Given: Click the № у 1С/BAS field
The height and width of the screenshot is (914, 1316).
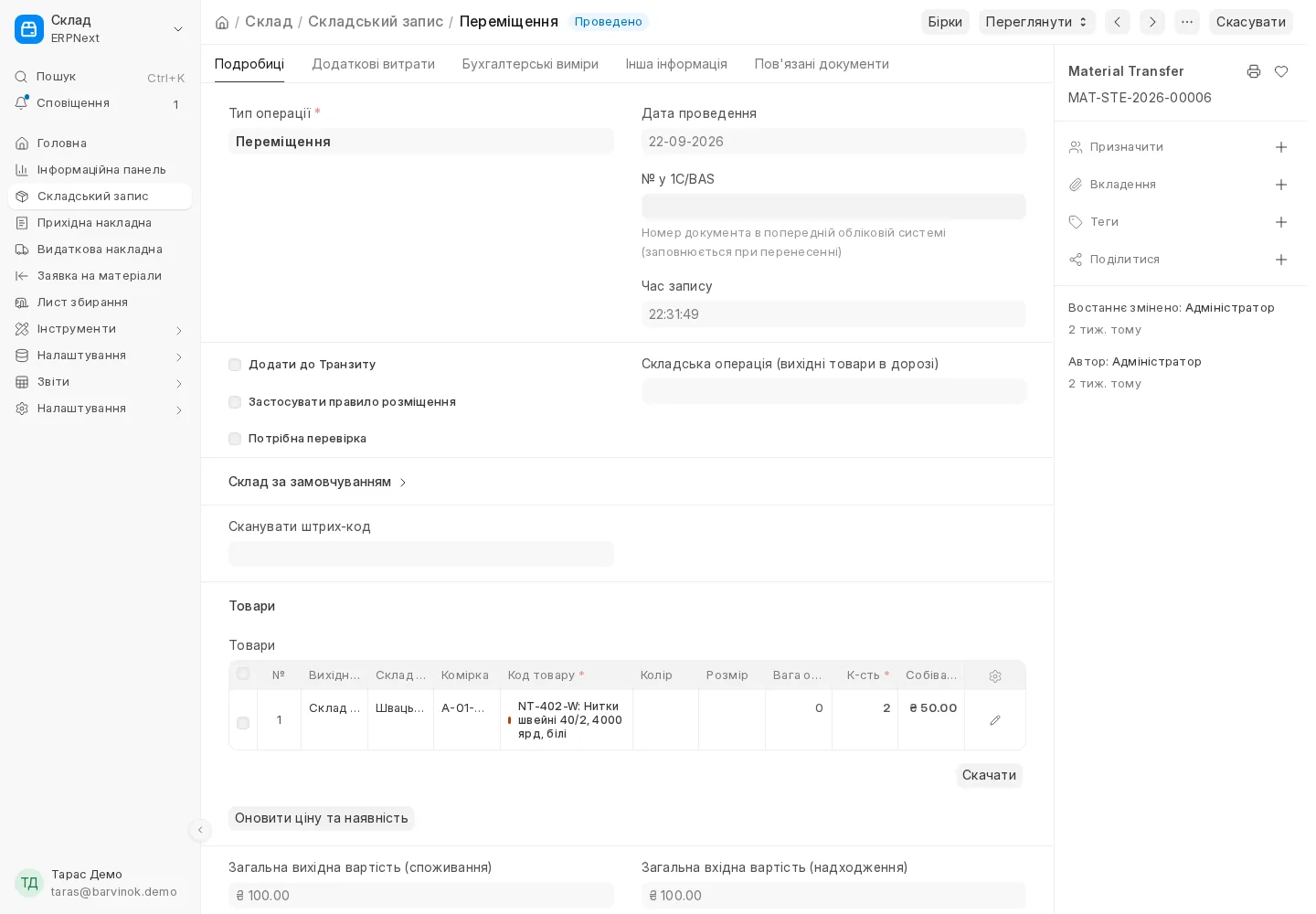Looking at the screenshot, I should click(833, 207).
